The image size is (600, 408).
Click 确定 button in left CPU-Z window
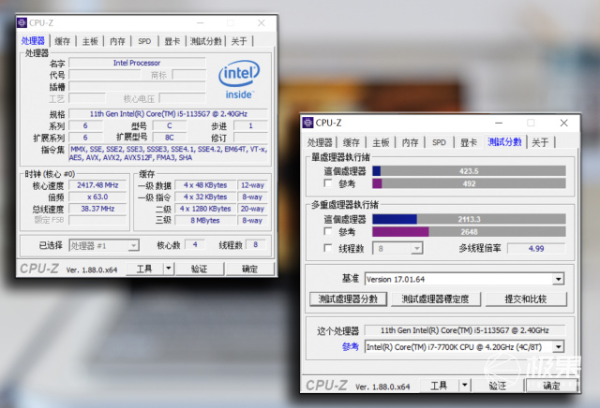pyautogui.click(x=250, y=269)
